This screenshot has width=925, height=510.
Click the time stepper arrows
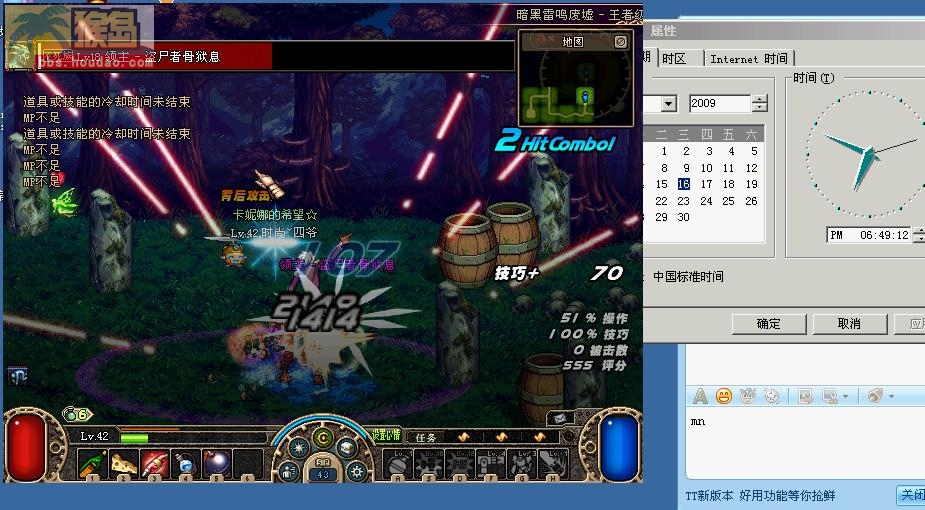point(919,235)
